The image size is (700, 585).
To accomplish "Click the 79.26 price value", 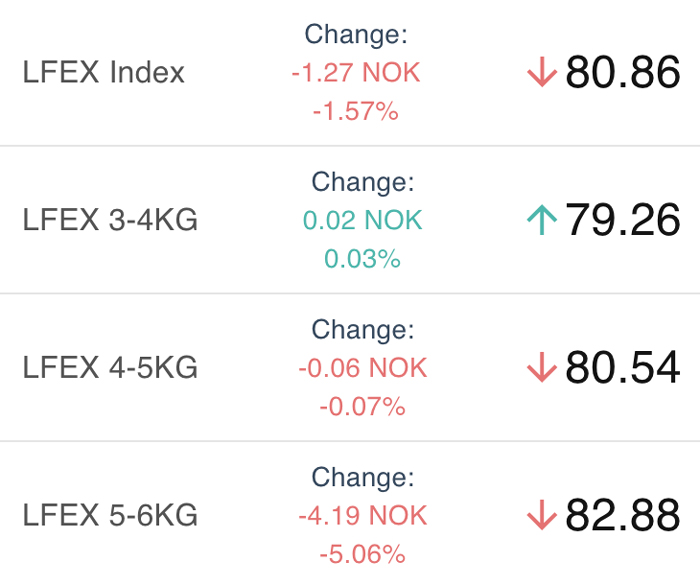I will [x=623, y=220].
